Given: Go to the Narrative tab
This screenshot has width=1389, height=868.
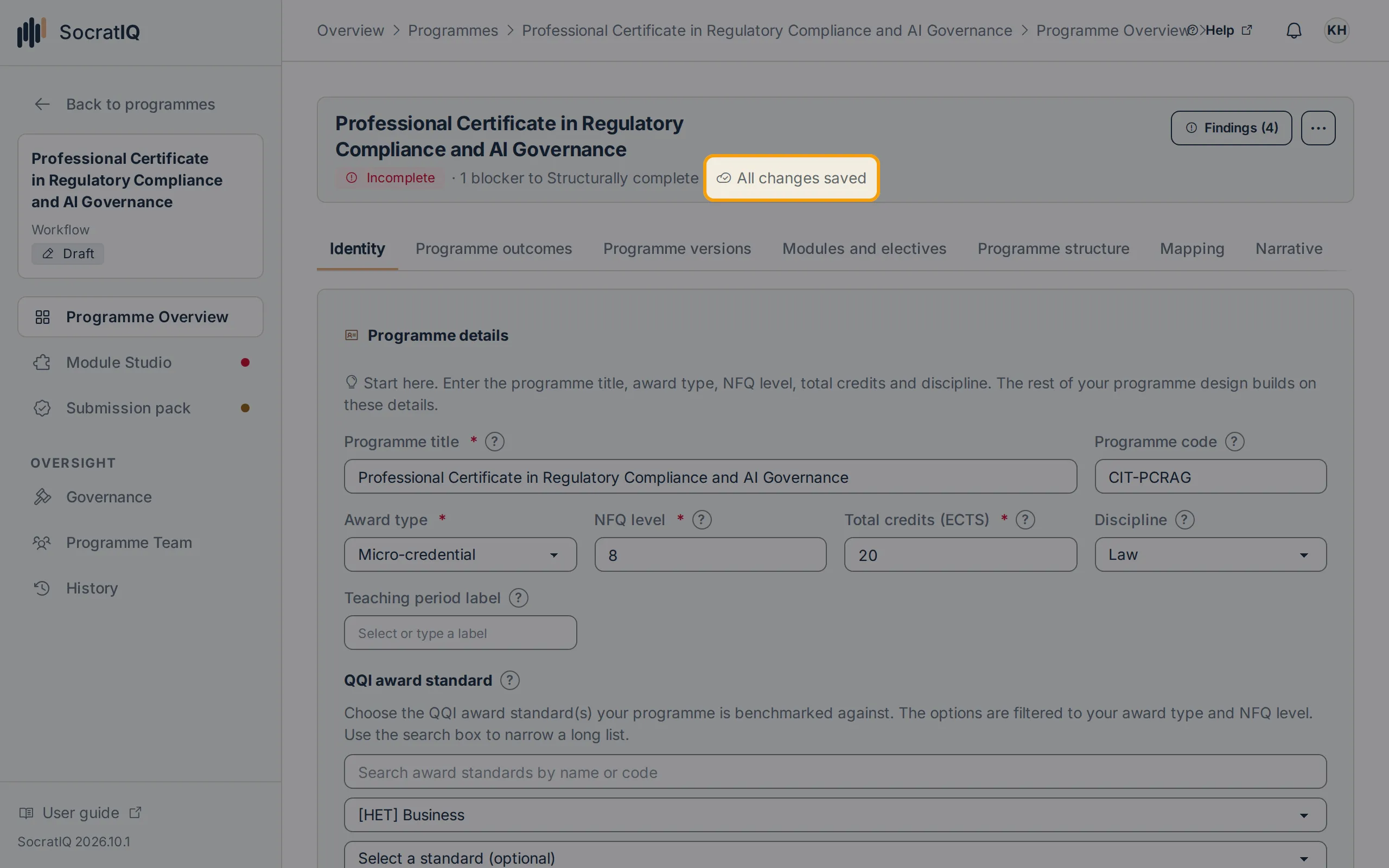Looking at the screenshot, I should pos(1289,248).
